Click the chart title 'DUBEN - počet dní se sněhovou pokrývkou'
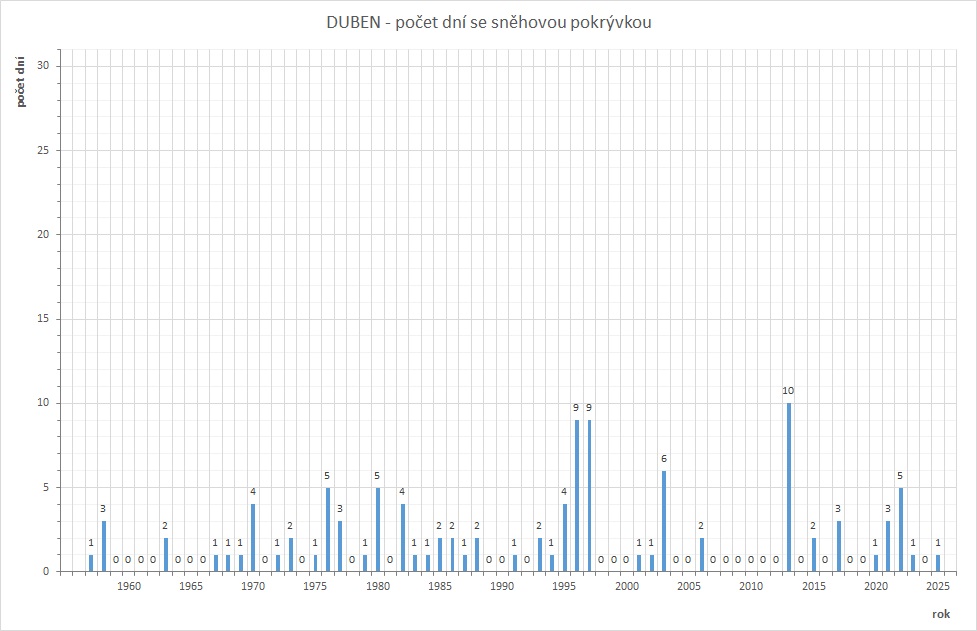The width and height of the screenshot is (977, 631). click(x=488, y=22)
